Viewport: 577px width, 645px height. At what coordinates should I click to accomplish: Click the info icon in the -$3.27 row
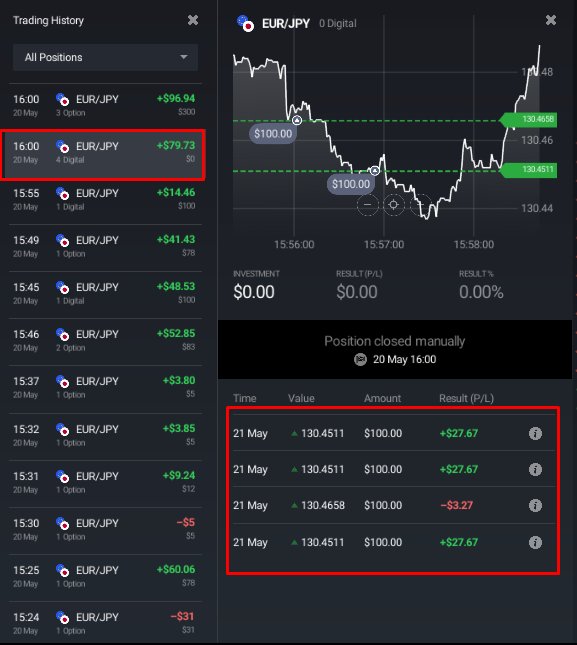535,505
